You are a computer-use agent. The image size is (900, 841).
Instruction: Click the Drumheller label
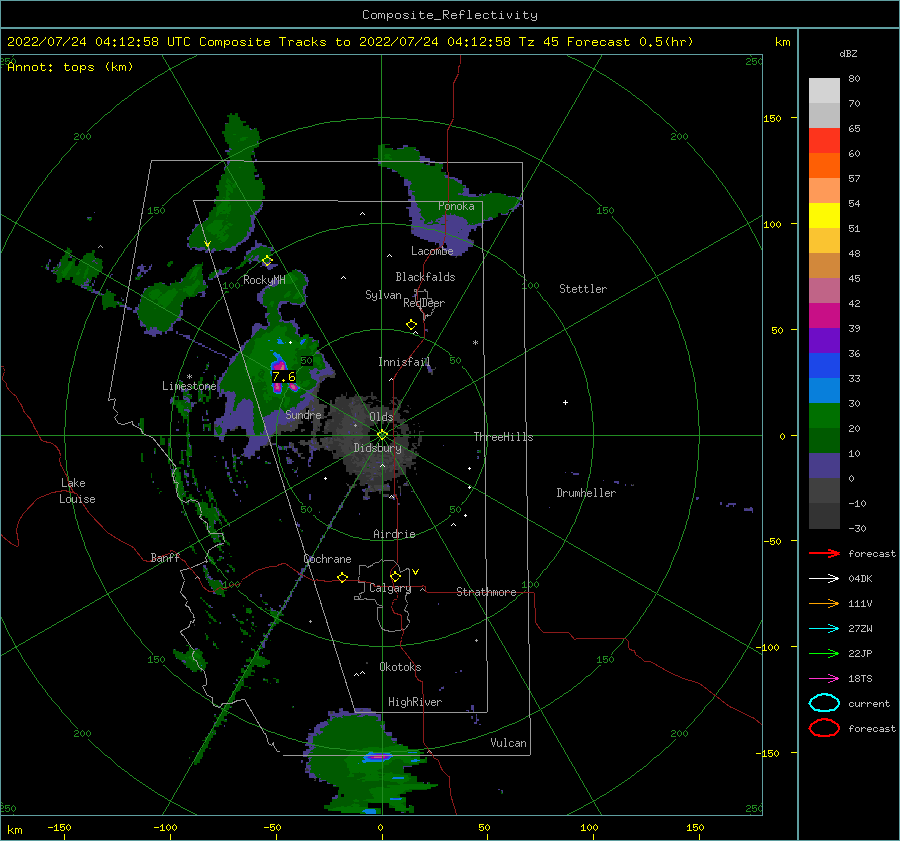586,493
